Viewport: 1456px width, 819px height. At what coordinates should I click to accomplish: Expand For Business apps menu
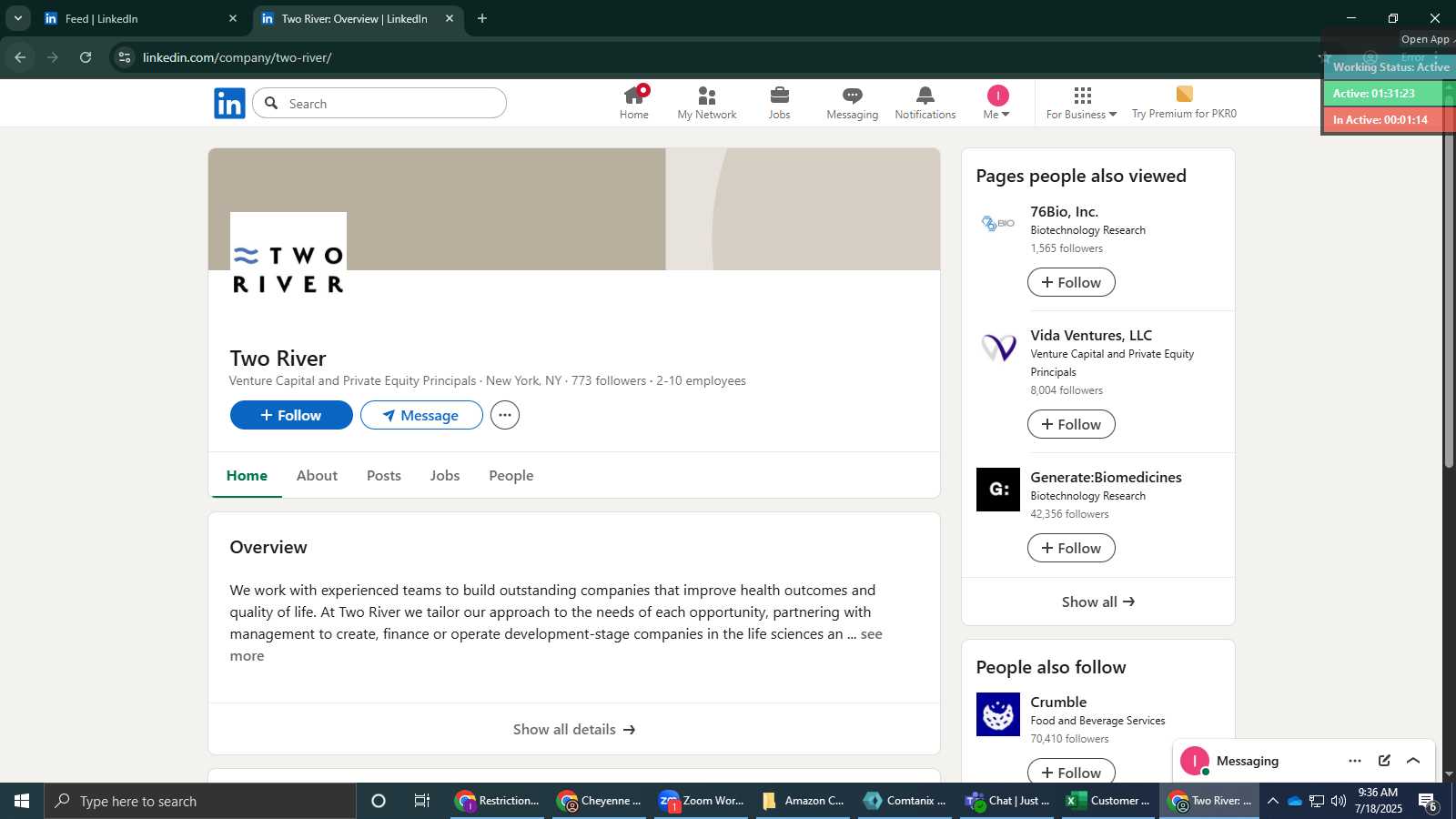pos(1081,103)
